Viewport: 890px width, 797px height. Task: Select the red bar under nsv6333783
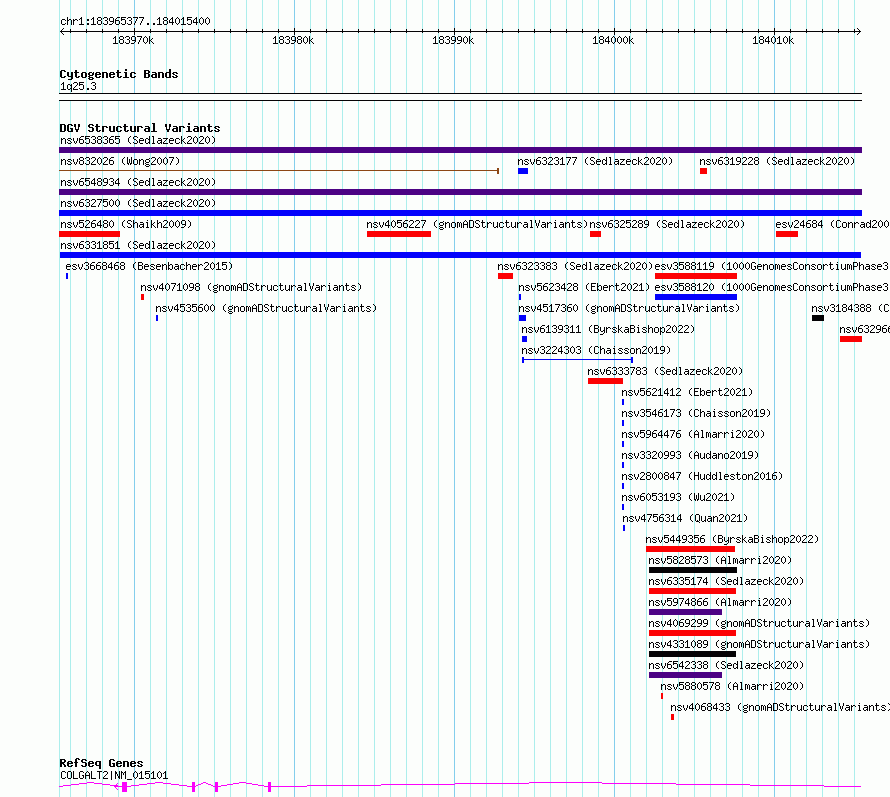[x=605, y=381]
